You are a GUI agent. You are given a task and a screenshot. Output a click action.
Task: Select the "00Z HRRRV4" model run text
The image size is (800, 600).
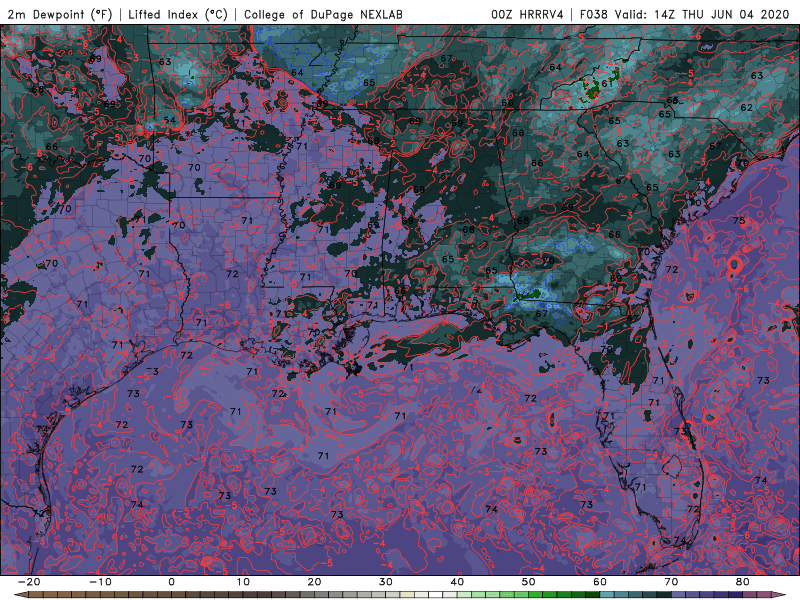[527, 14]
